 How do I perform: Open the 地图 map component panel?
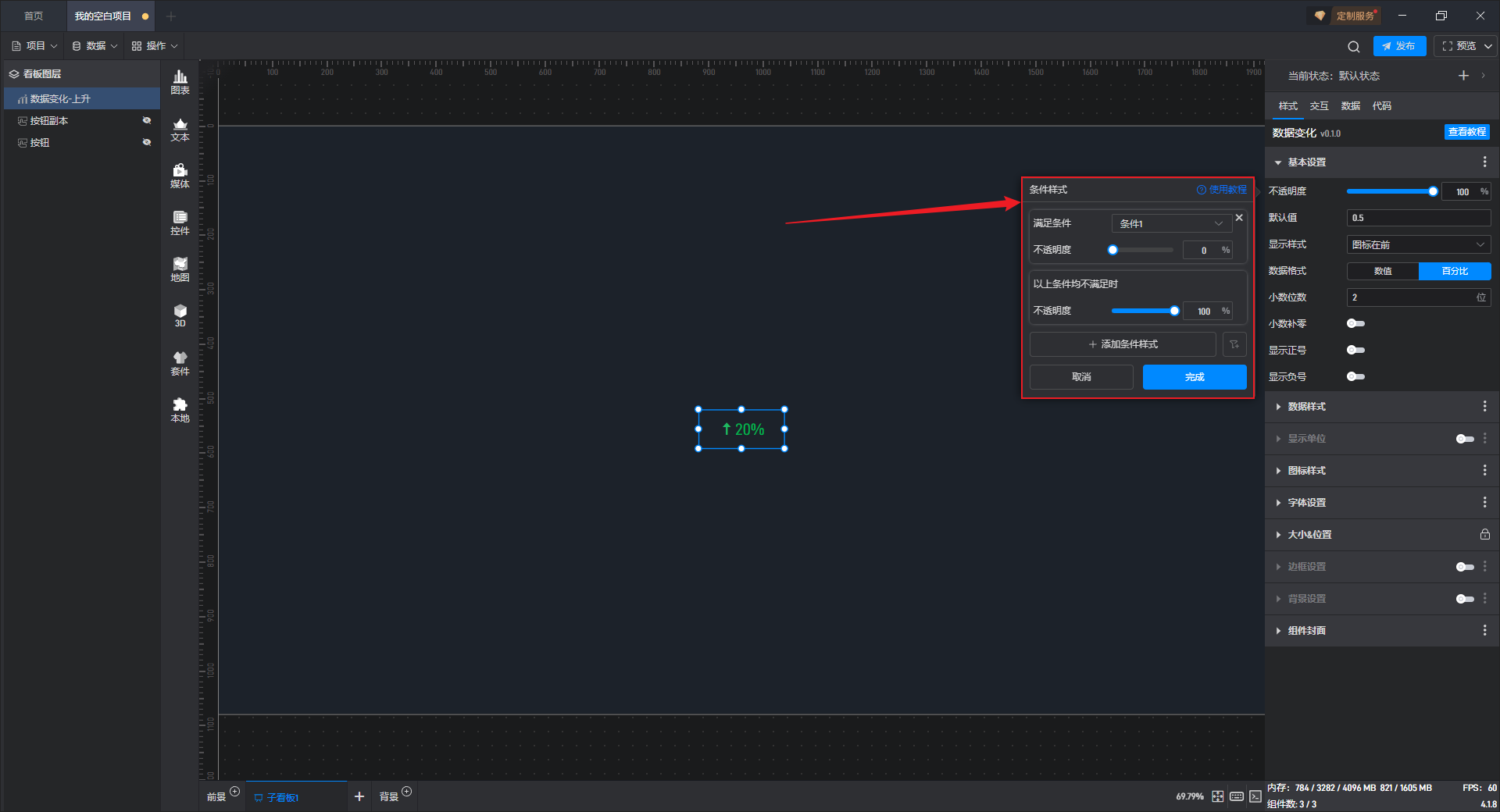pyautogui.click(x=180, y=269)
